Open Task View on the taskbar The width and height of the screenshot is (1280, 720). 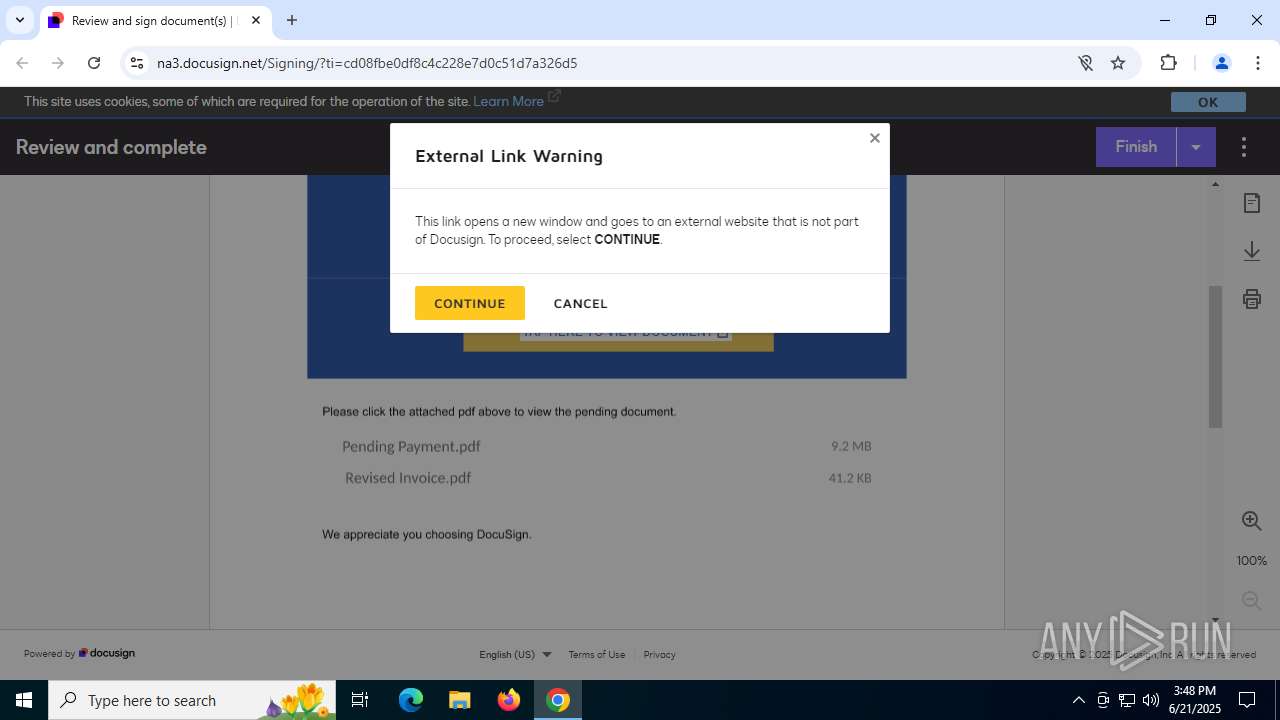click(361, 700)
